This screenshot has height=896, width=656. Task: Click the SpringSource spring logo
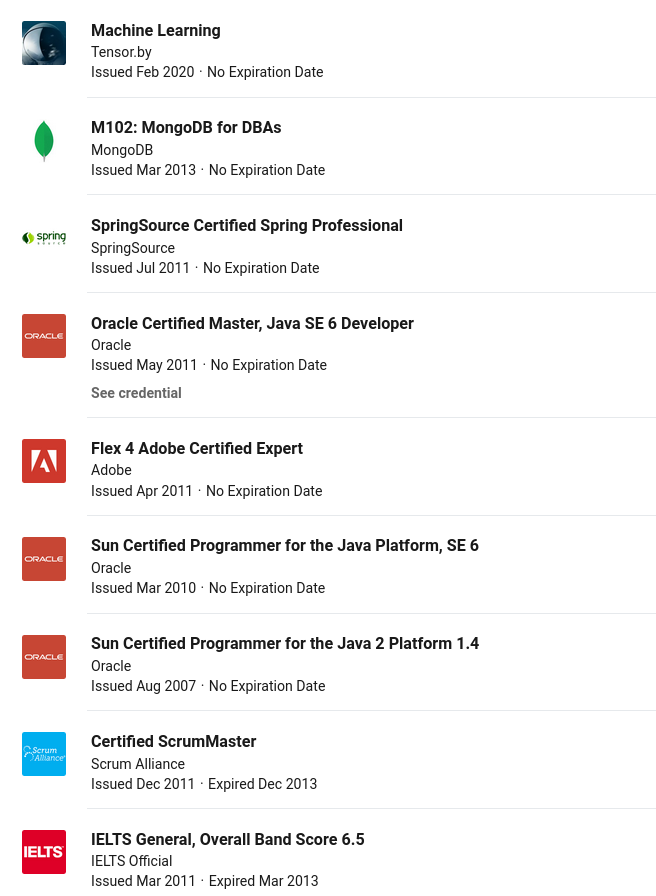pyautogui.click(x=44, y=238)
